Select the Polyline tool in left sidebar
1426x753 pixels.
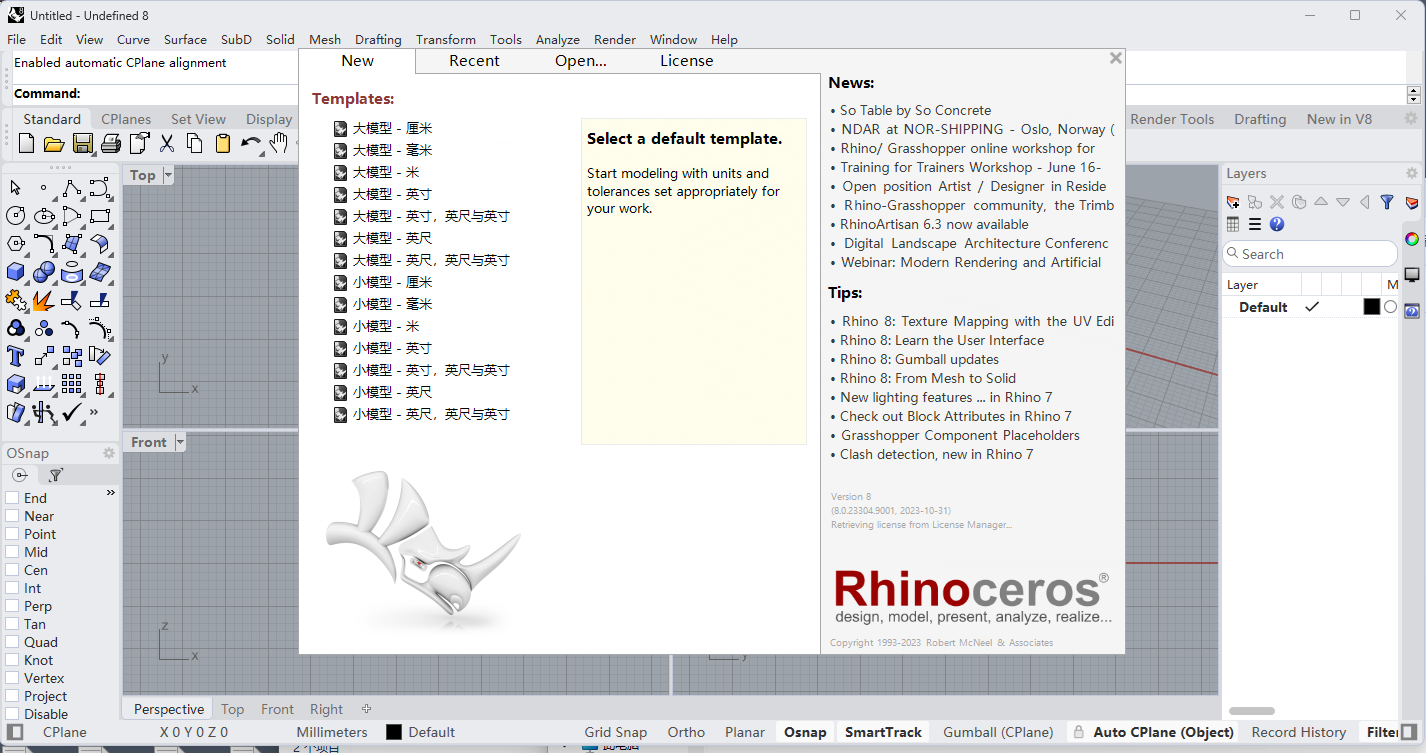(x=72, y=188)
